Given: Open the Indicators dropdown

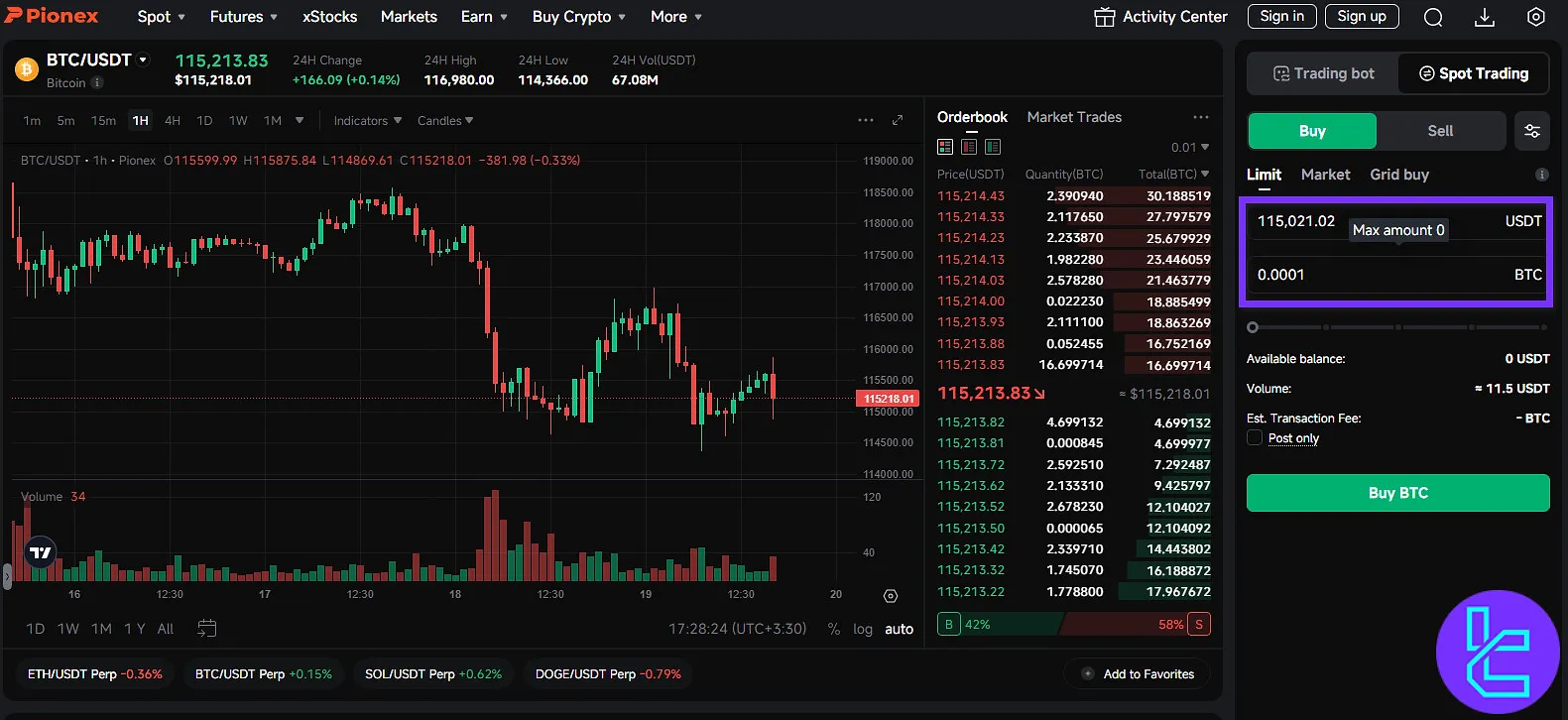Looking at the screenshot, I should [367, 121].
